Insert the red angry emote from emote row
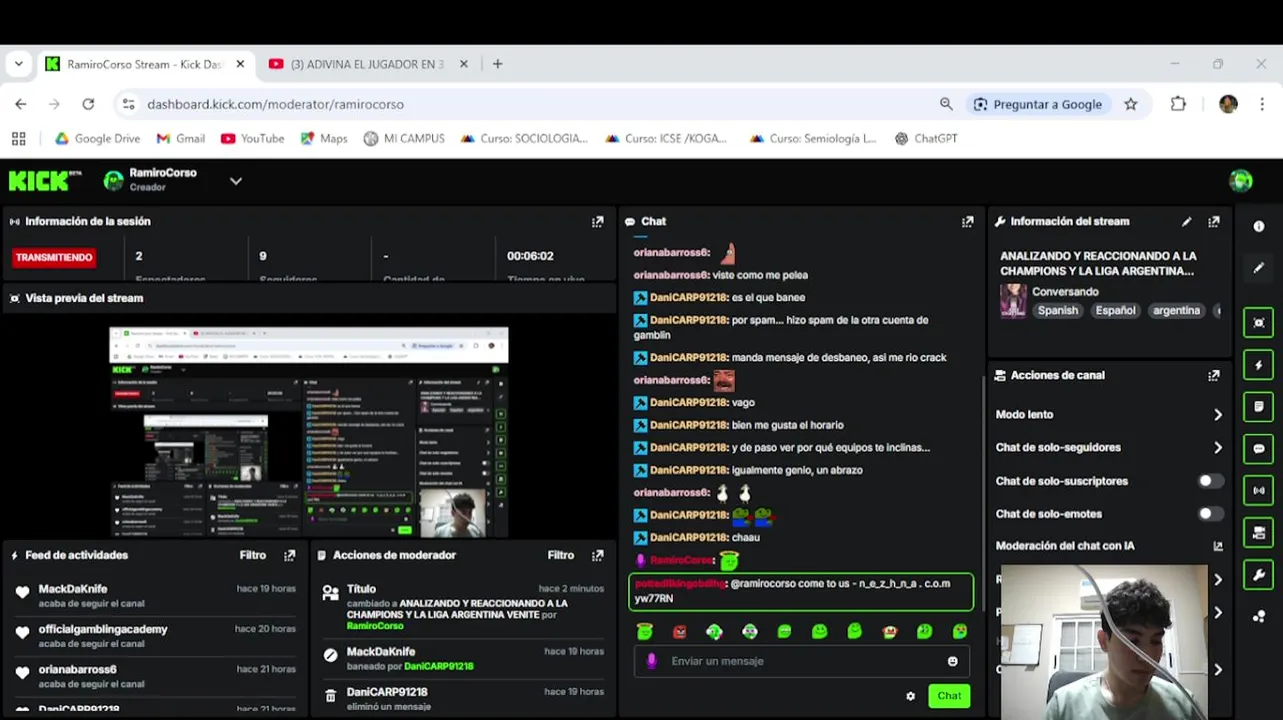The height and width of the screenshot is (720, 1283). click(680, 632)
